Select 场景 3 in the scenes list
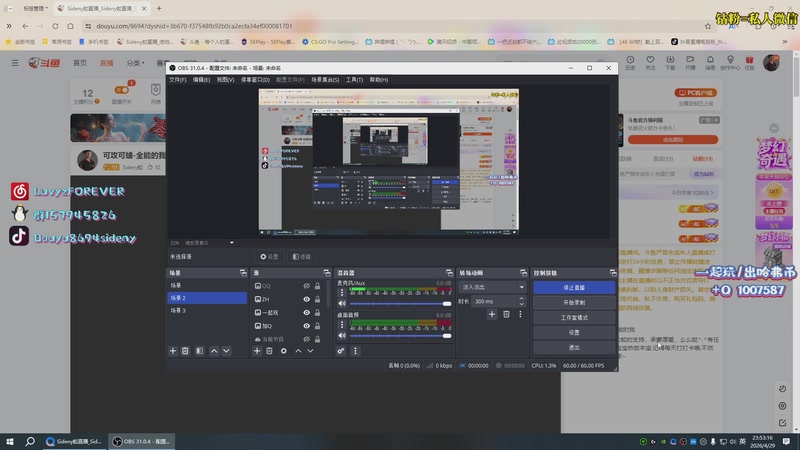This screenshot has height=450, width=800. pos(207,310)
